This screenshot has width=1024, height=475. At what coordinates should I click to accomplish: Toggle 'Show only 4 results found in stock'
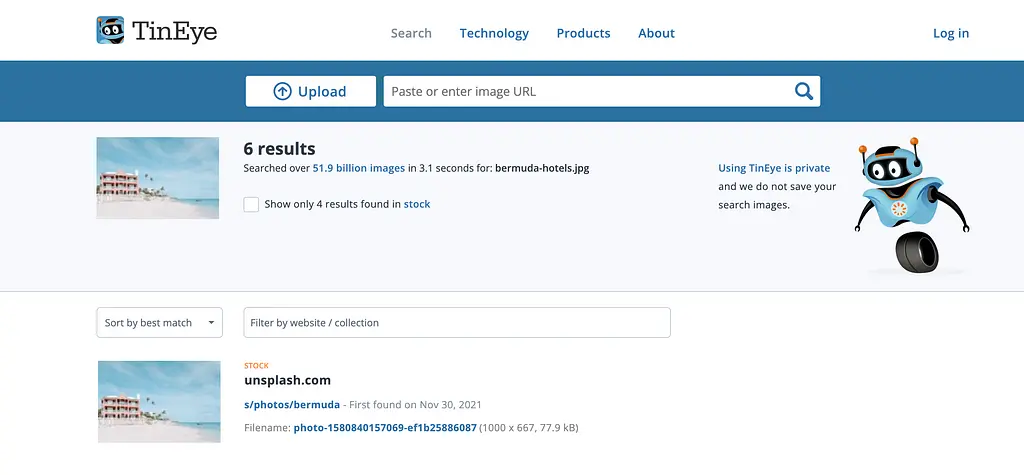click(251, 204)
